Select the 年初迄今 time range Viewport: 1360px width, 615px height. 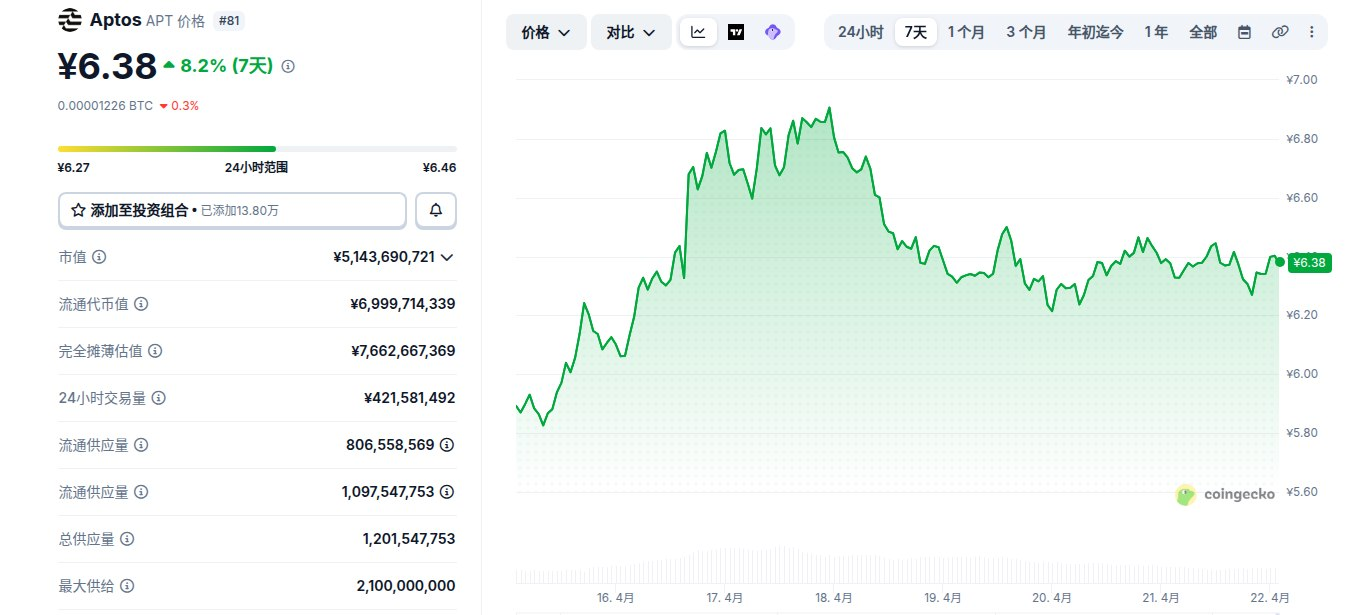pos(1095,32)
